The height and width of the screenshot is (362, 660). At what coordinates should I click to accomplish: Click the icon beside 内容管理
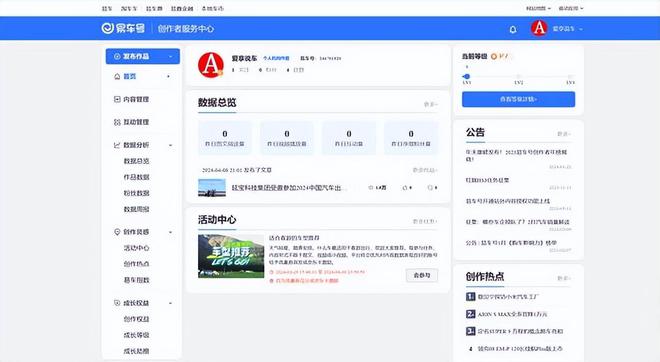117,99
